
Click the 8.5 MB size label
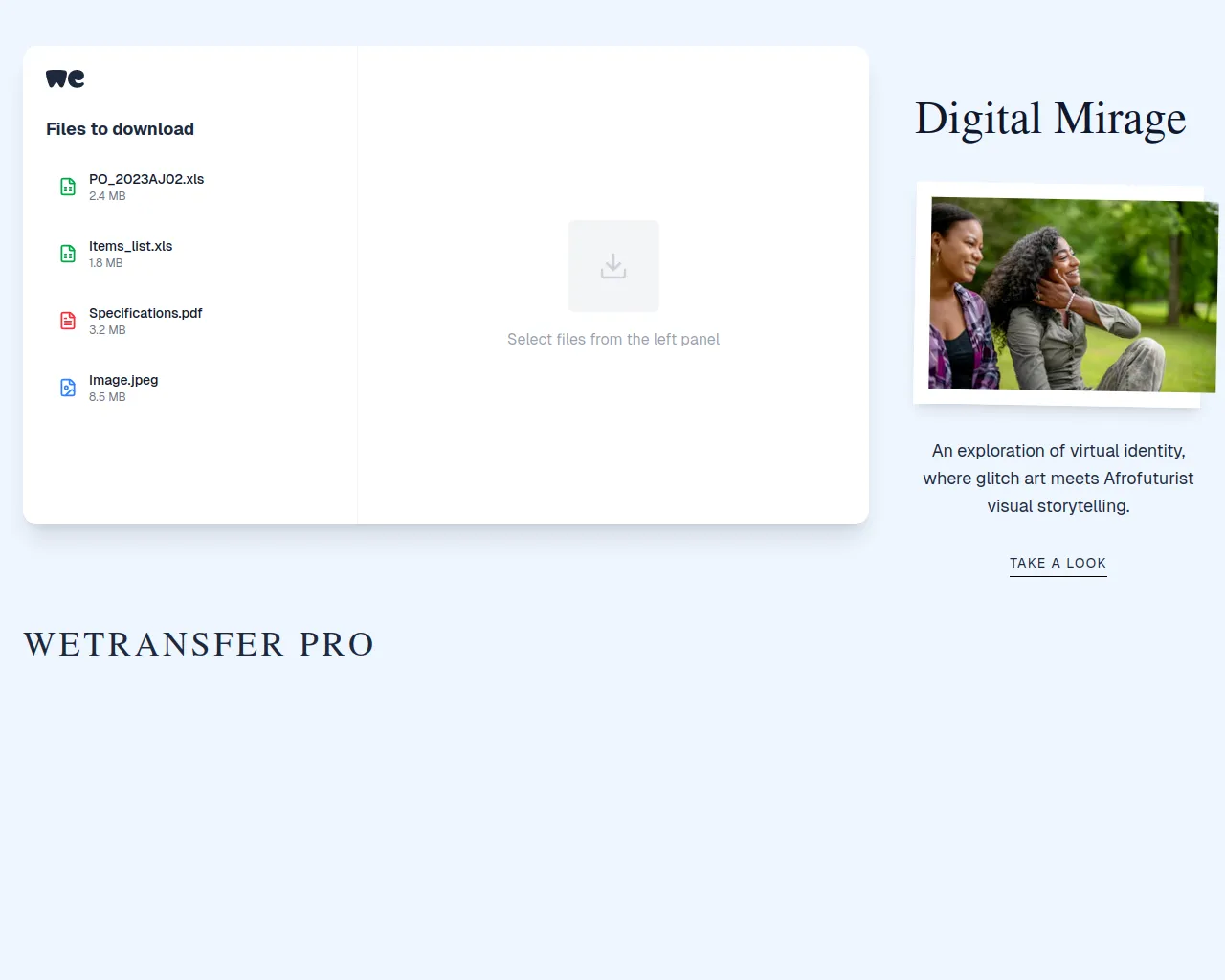pos(107,397)
